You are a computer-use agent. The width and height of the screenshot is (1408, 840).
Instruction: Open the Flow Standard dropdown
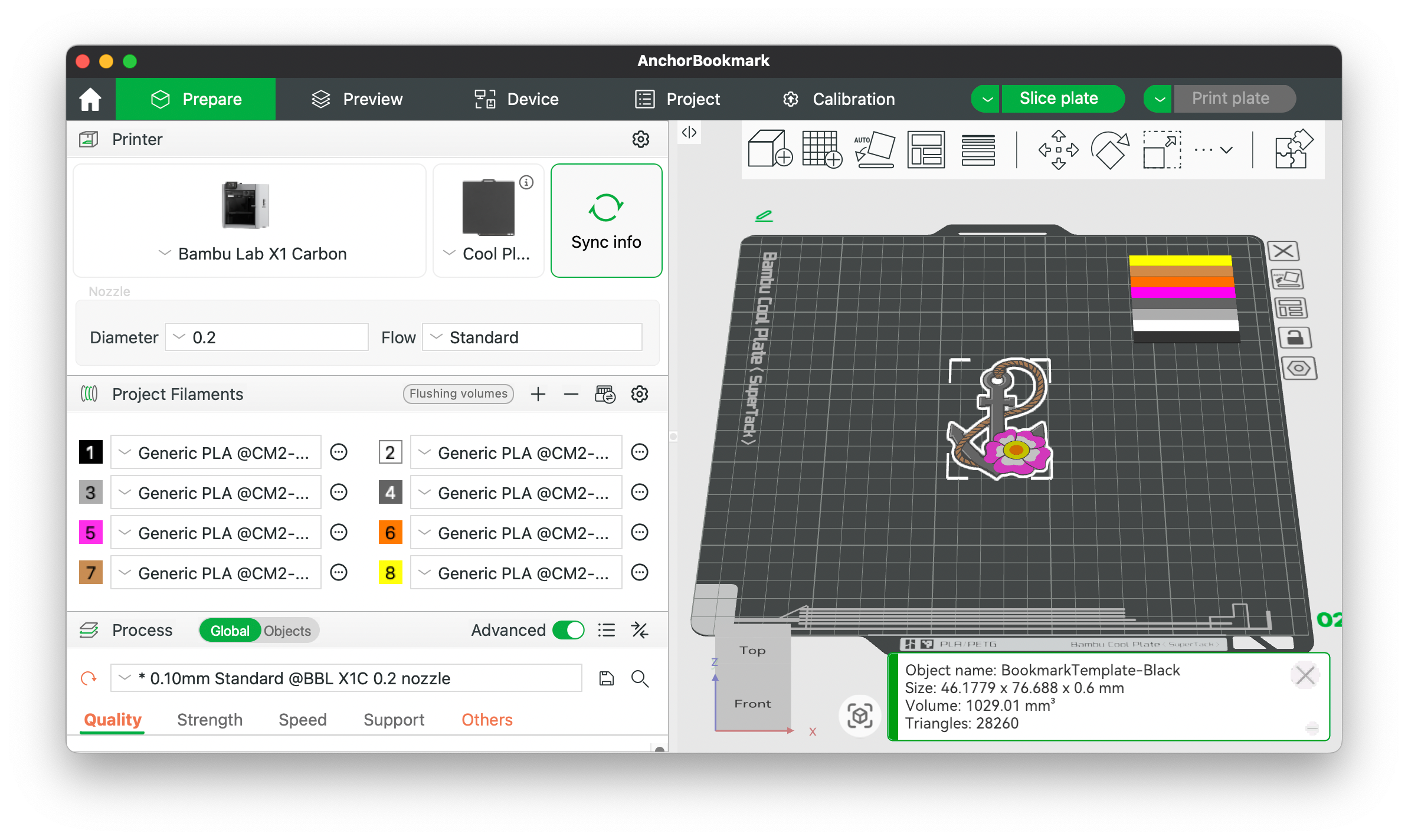(x=532, y=337)
